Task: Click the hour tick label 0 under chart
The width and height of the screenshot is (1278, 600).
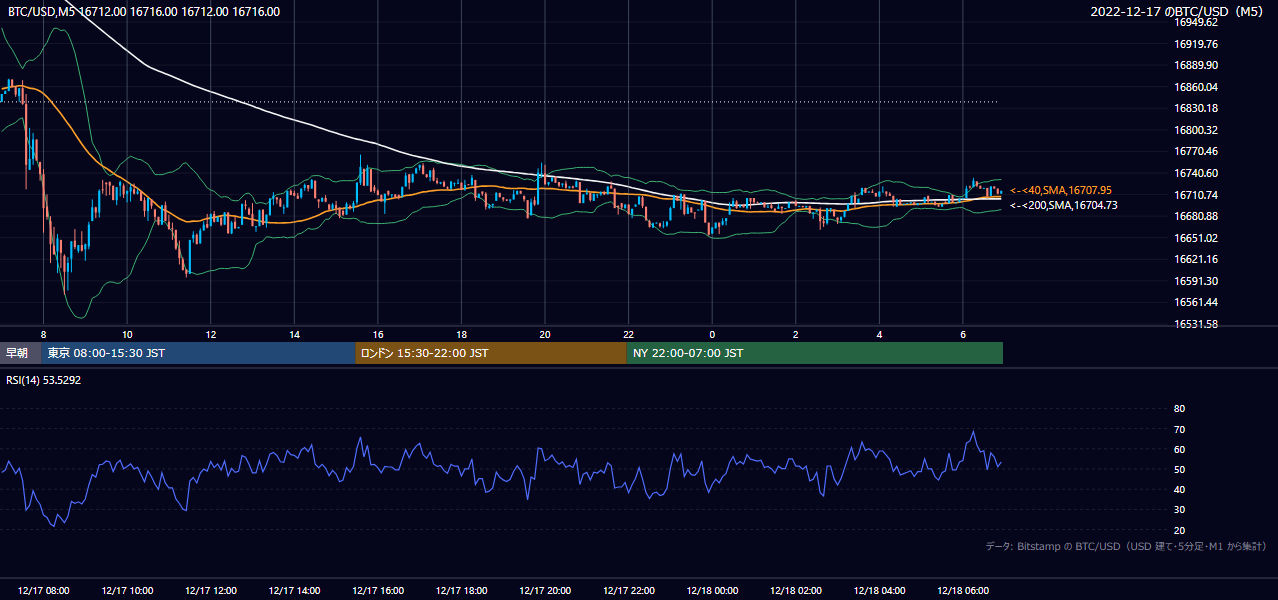Action: (712, 334)
